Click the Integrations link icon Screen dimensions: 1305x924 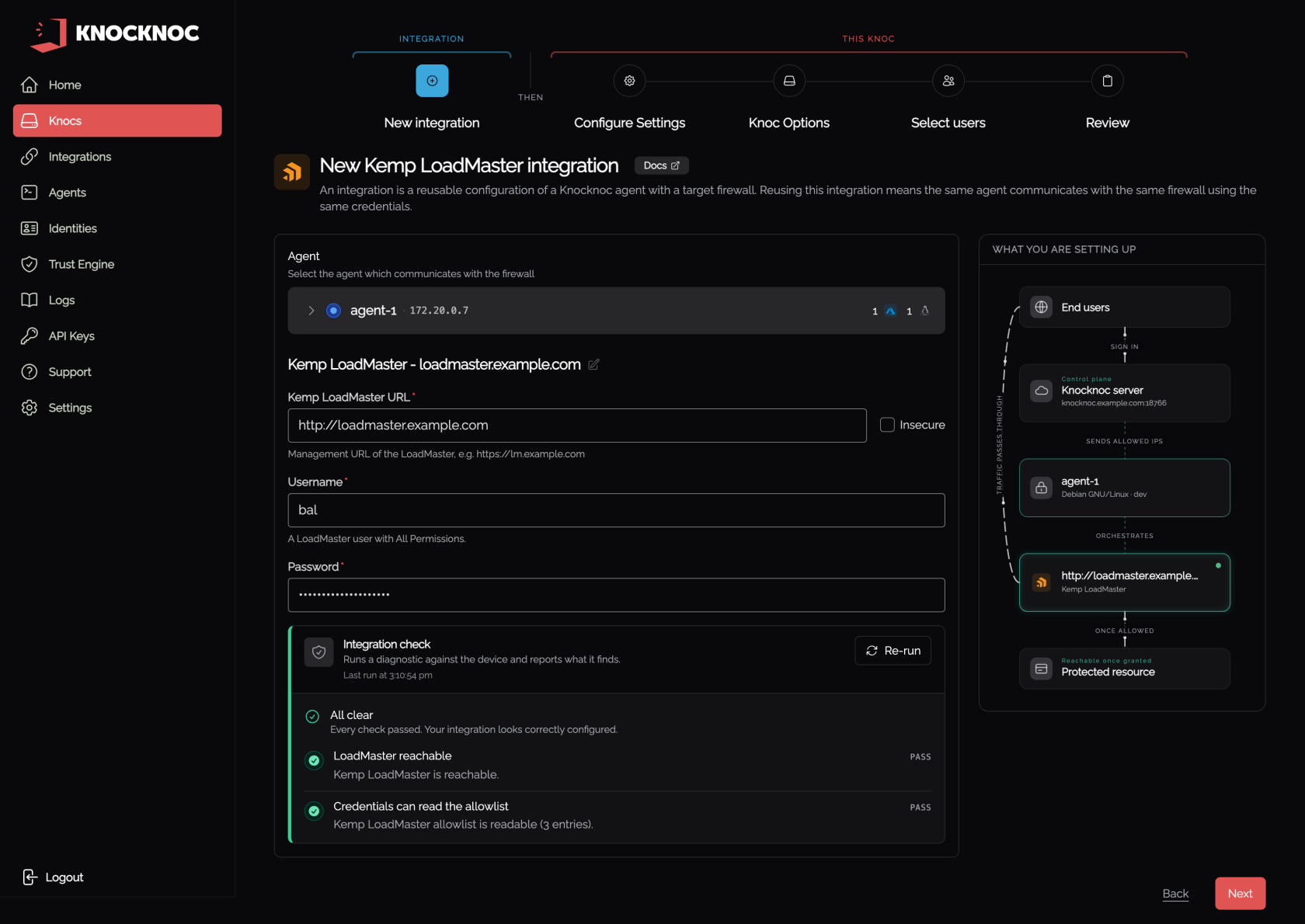click(30, 156)
